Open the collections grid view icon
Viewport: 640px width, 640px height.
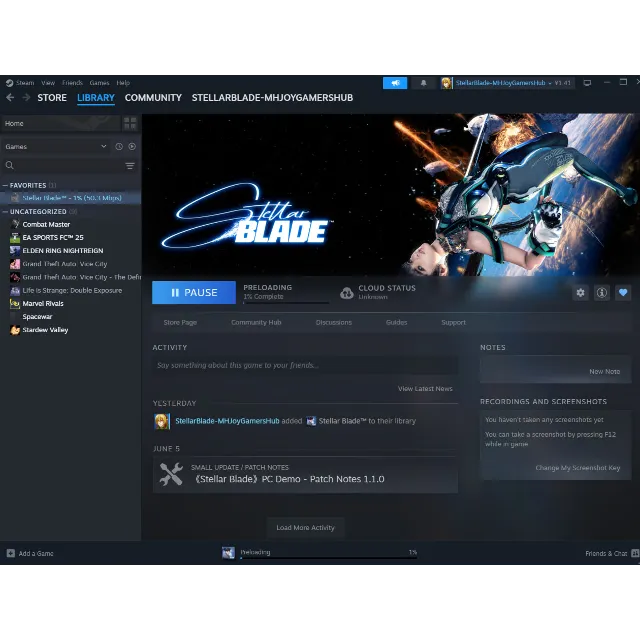130,123
